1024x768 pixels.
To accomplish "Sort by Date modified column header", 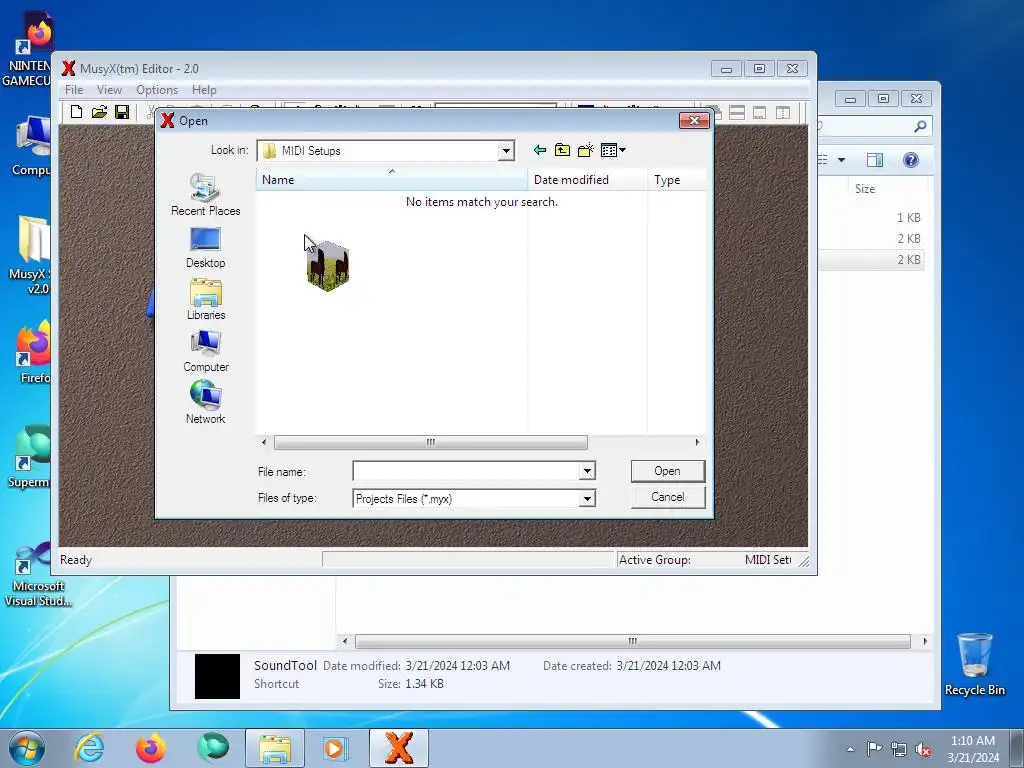I will point(587,180).
